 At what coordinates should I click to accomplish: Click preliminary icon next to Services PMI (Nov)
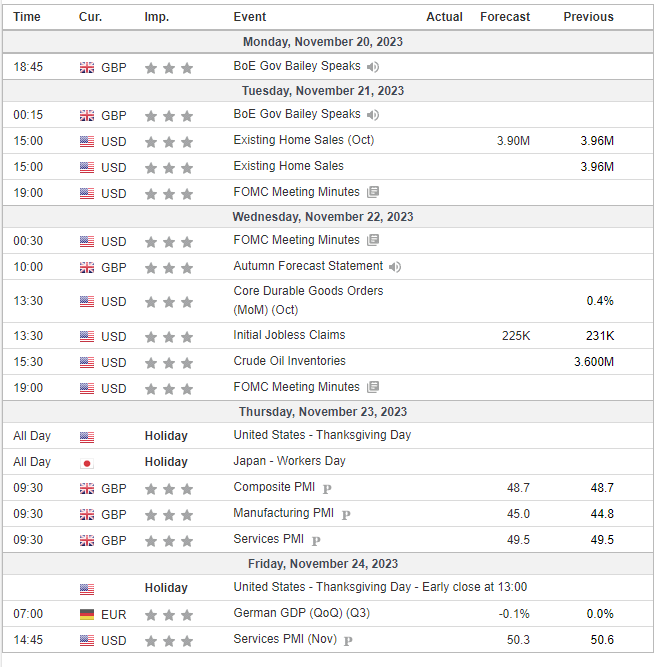pos(349,640)
